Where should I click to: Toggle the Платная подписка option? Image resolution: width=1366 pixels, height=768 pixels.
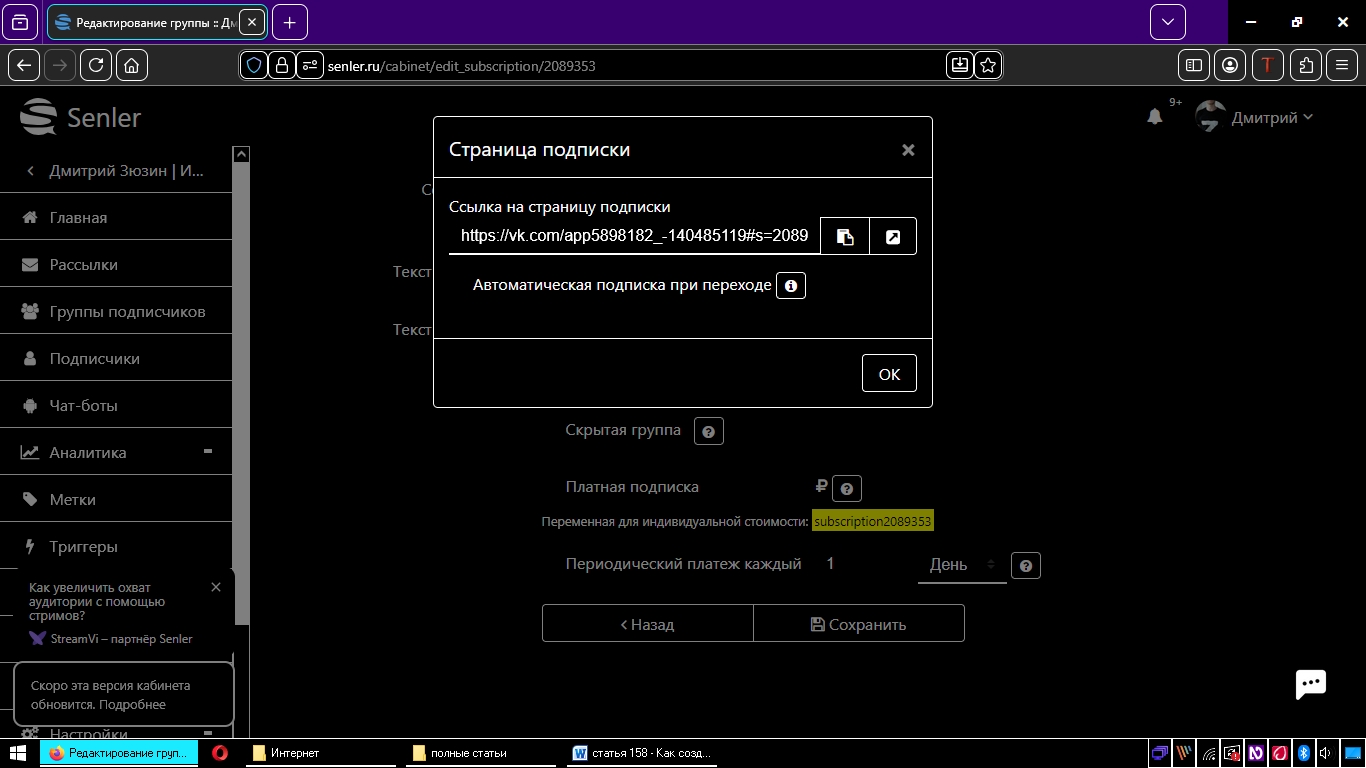point(632,487)
